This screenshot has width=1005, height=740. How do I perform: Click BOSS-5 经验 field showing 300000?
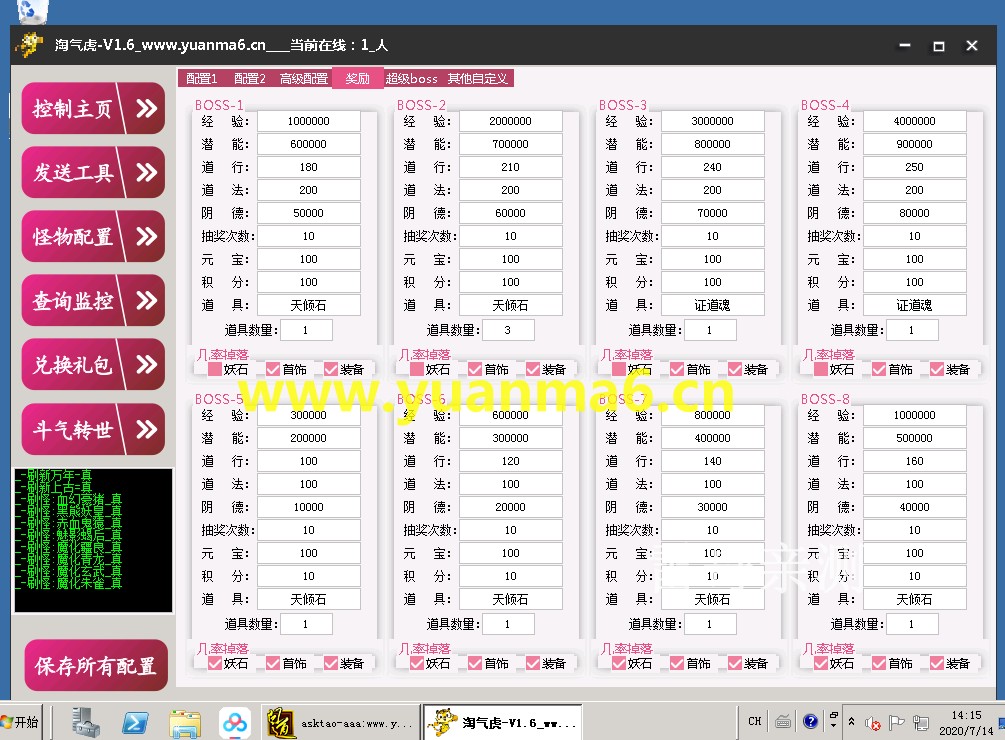(308, 415)
